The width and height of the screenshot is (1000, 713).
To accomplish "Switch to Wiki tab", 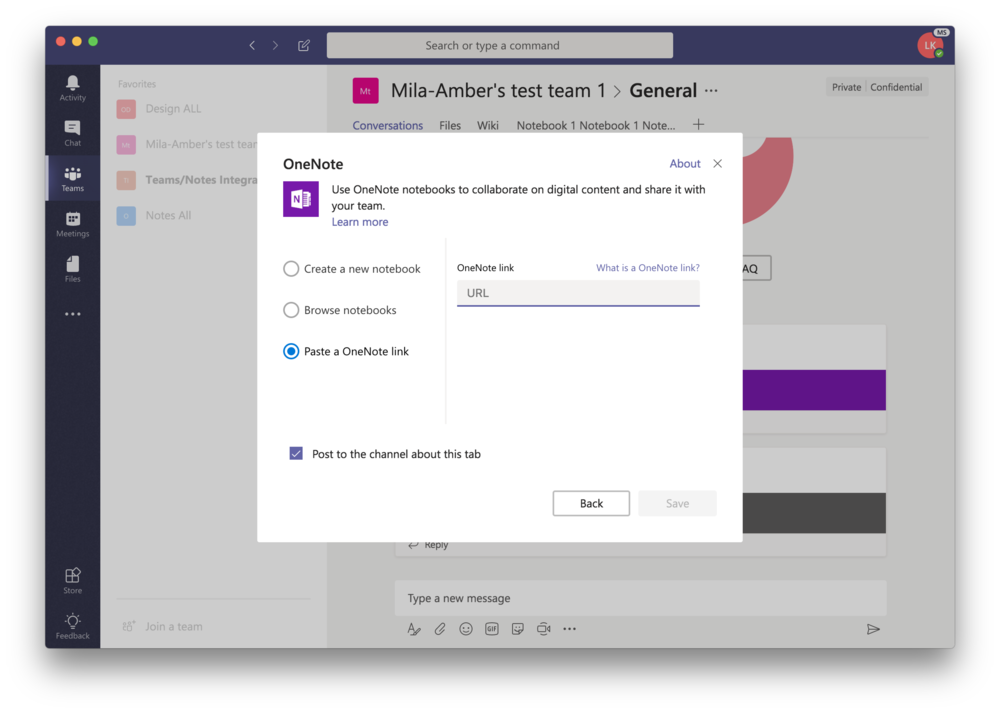I will [x=488, y=126].
